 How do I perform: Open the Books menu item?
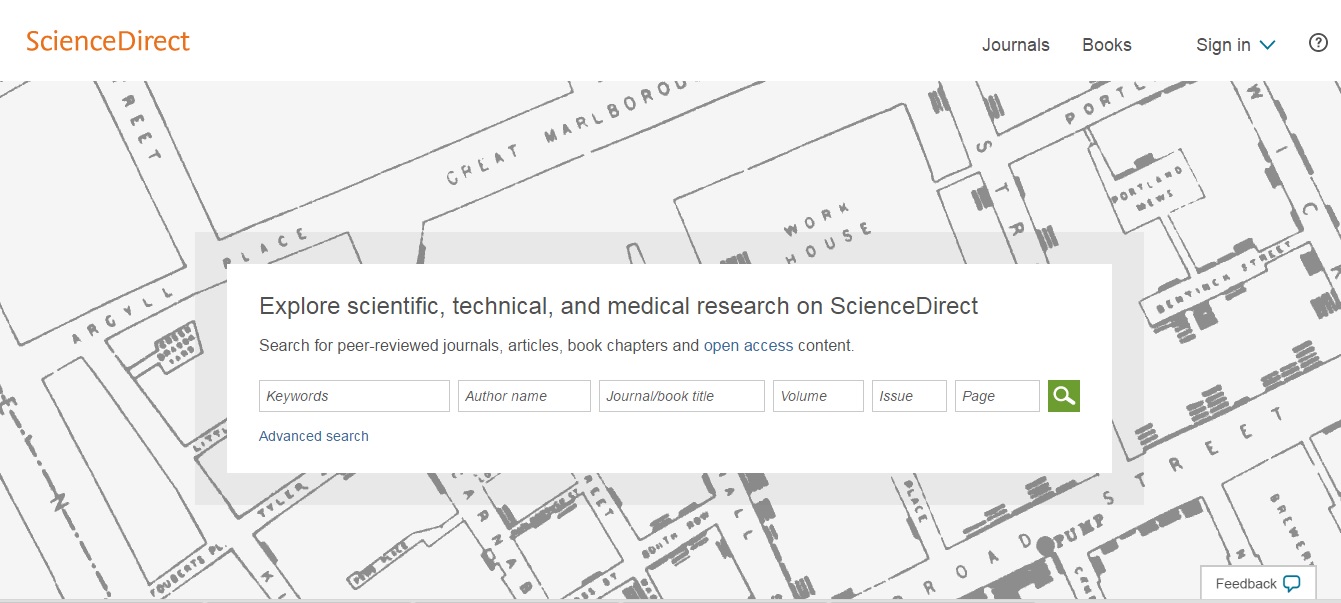tap(1106, 45)
